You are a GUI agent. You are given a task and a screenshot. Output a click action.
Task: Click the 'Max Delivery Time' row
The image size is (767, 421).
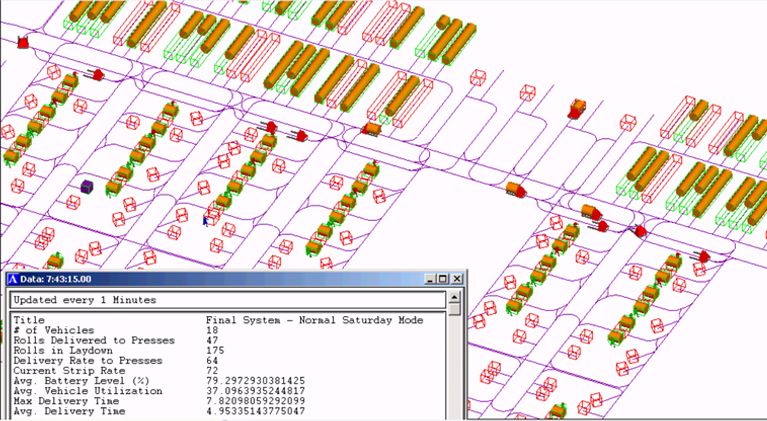64,401
